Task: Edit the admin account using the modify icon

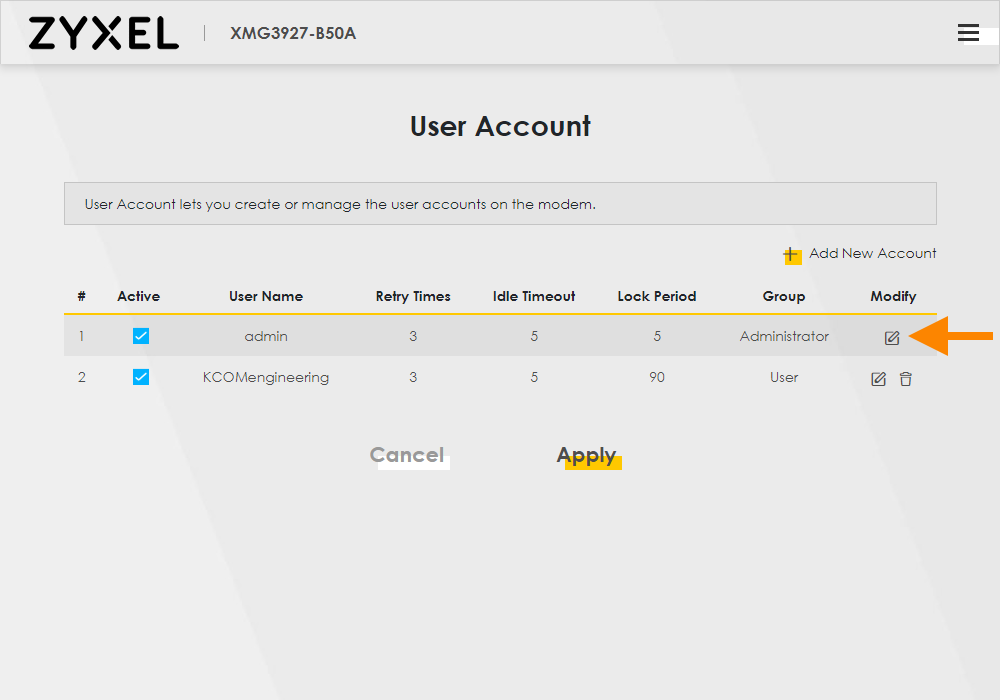Action: click(x=892, y=337)
